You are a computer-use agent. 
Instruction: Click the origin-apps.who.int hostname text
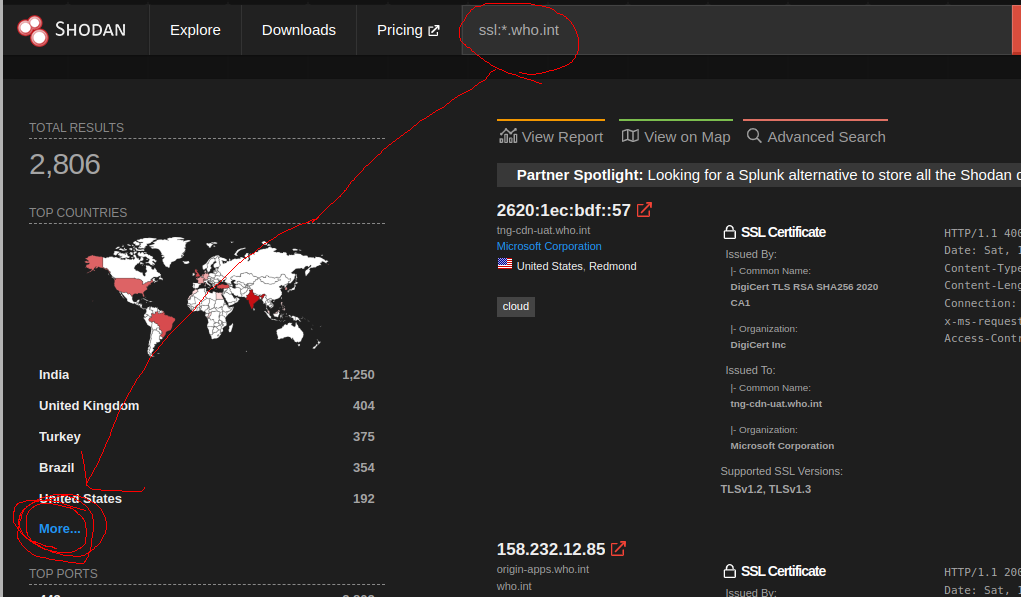tap(543, 570)
